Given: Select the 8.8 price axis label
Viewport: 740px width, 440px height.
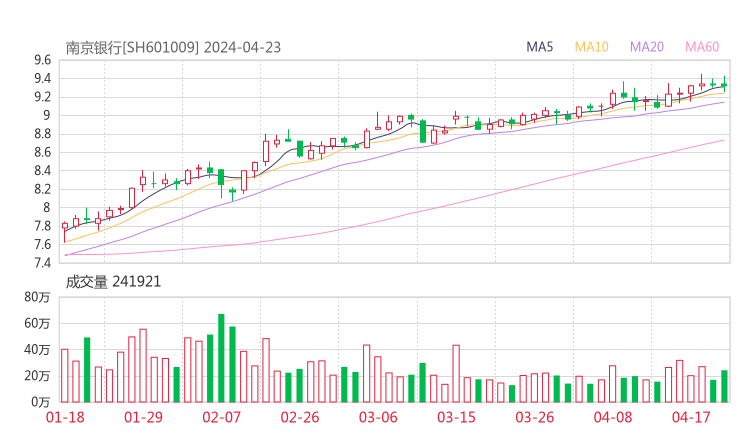Looking at the screenshot, I should tap(42, 134).
